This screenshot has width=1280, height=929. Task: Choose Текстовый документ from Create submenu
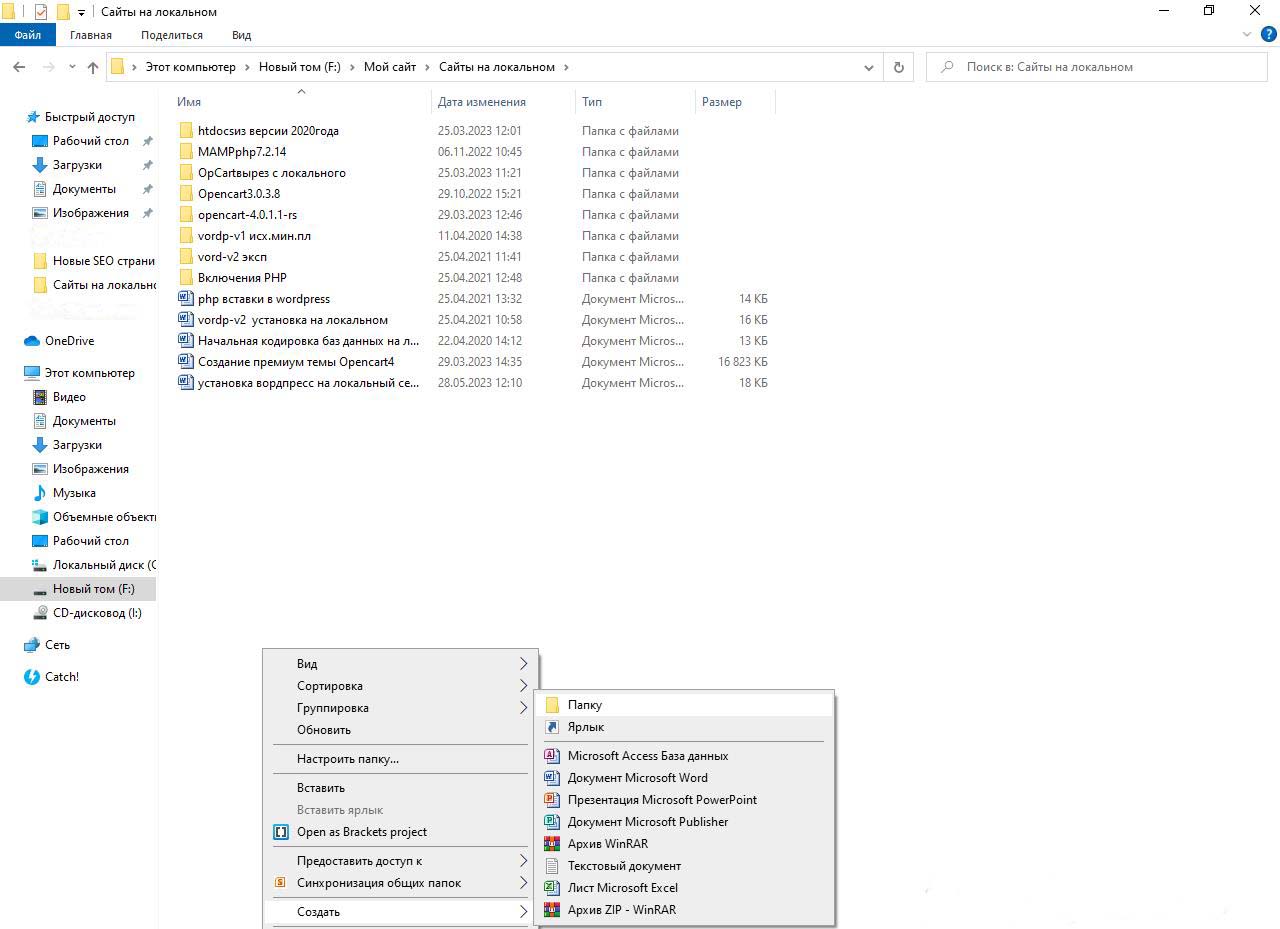click(x=624, y=866)
